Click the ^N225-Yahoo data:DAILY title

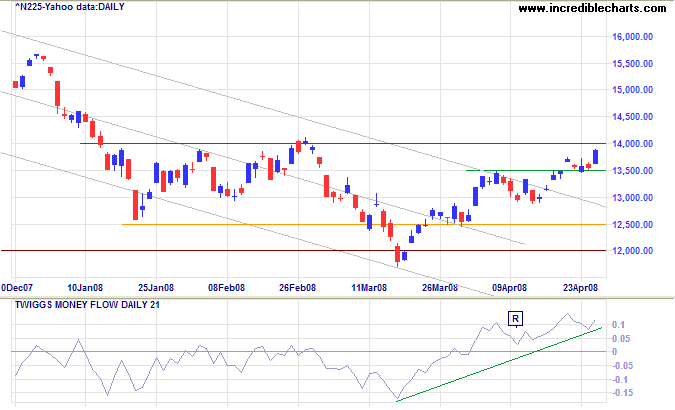point(70,7)
